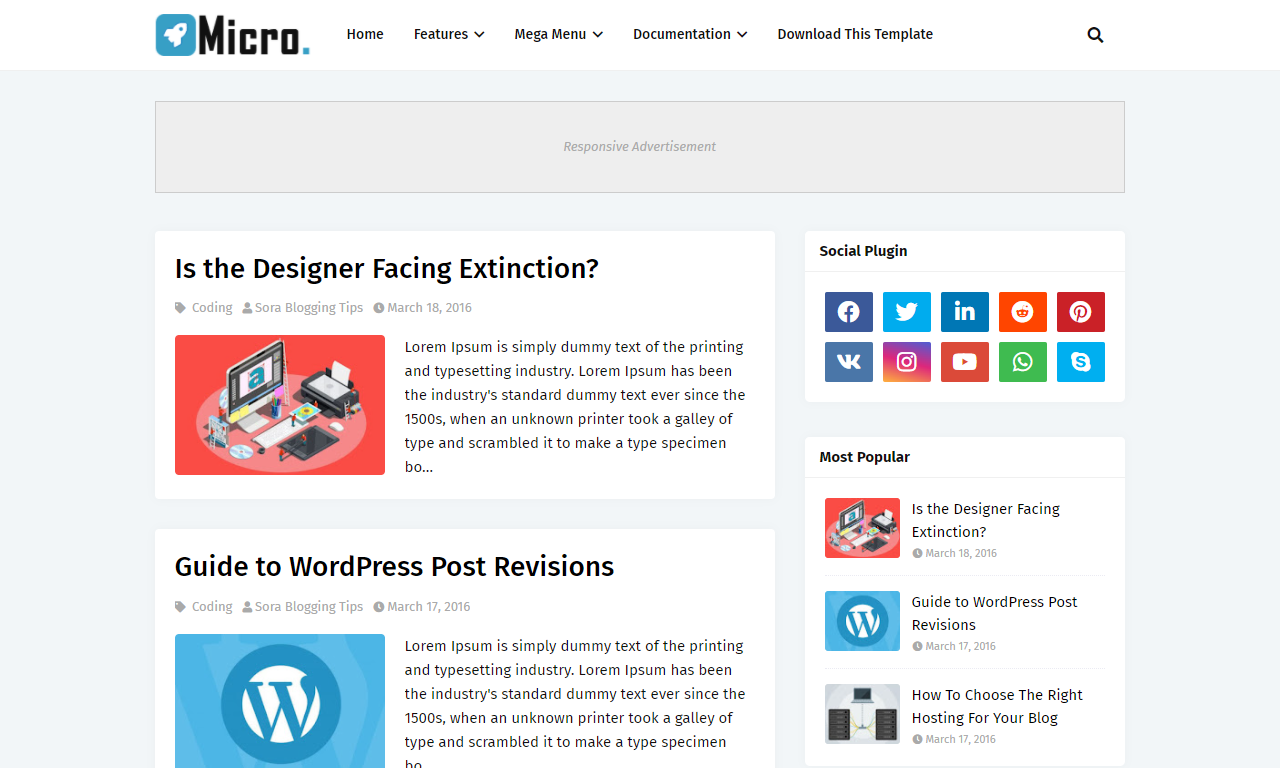Open the Facebook social button
Screen dimensions: 1280x768
[849, 312]
